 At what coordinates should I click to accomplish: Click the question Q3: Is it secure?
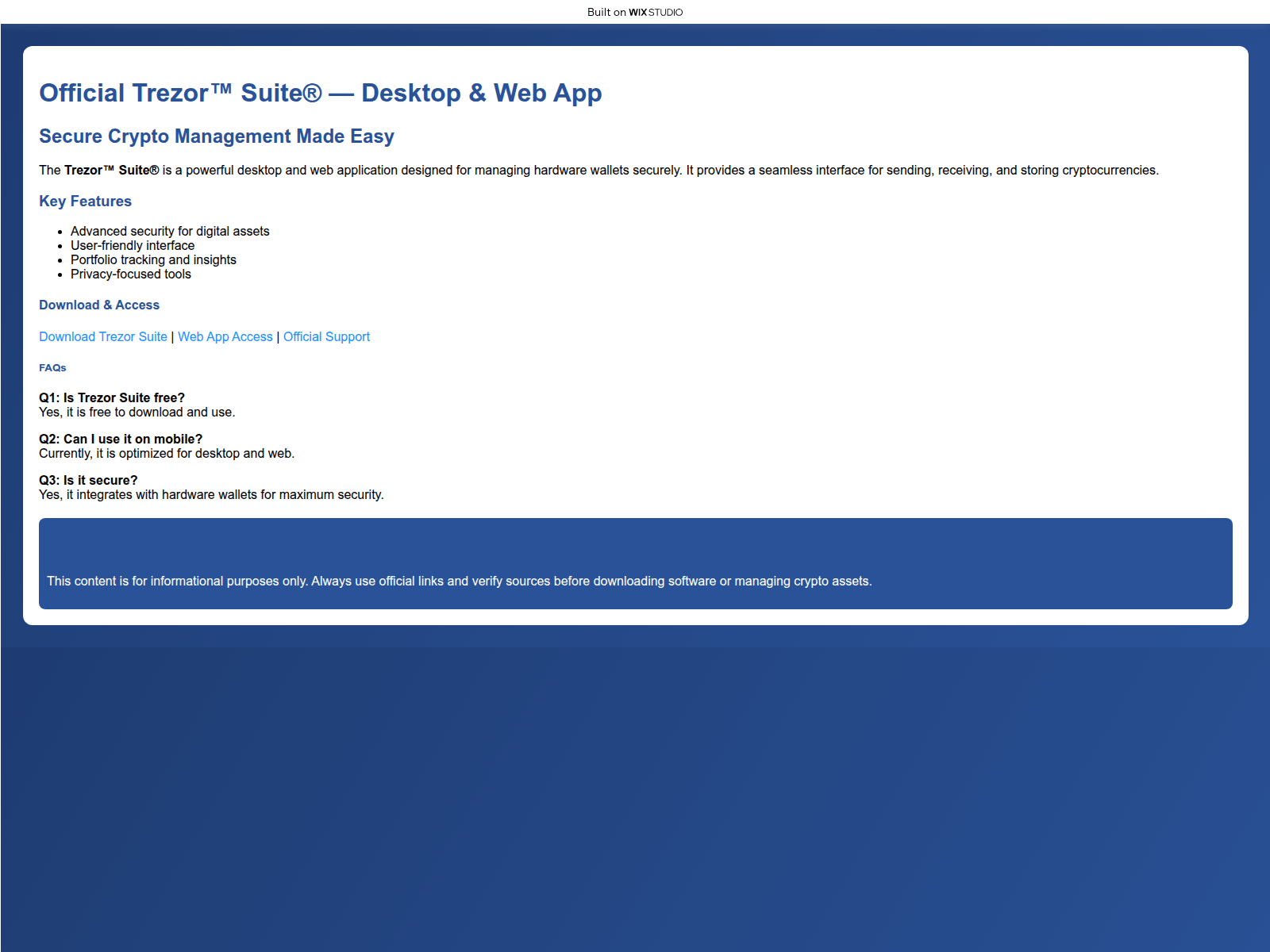88,480
